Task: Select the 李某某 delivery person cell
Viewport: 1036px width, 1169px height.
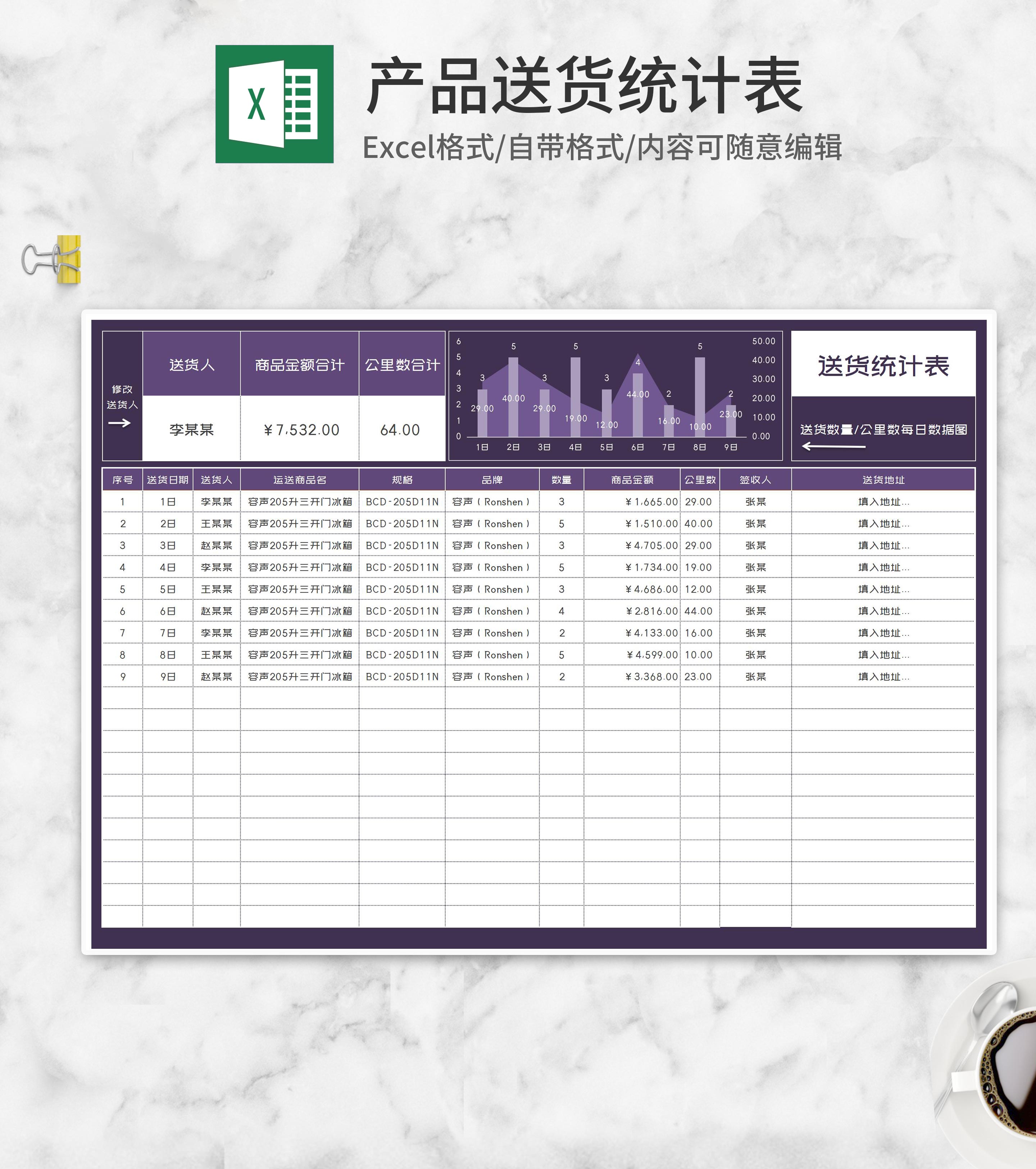Action: pos(191,429)
